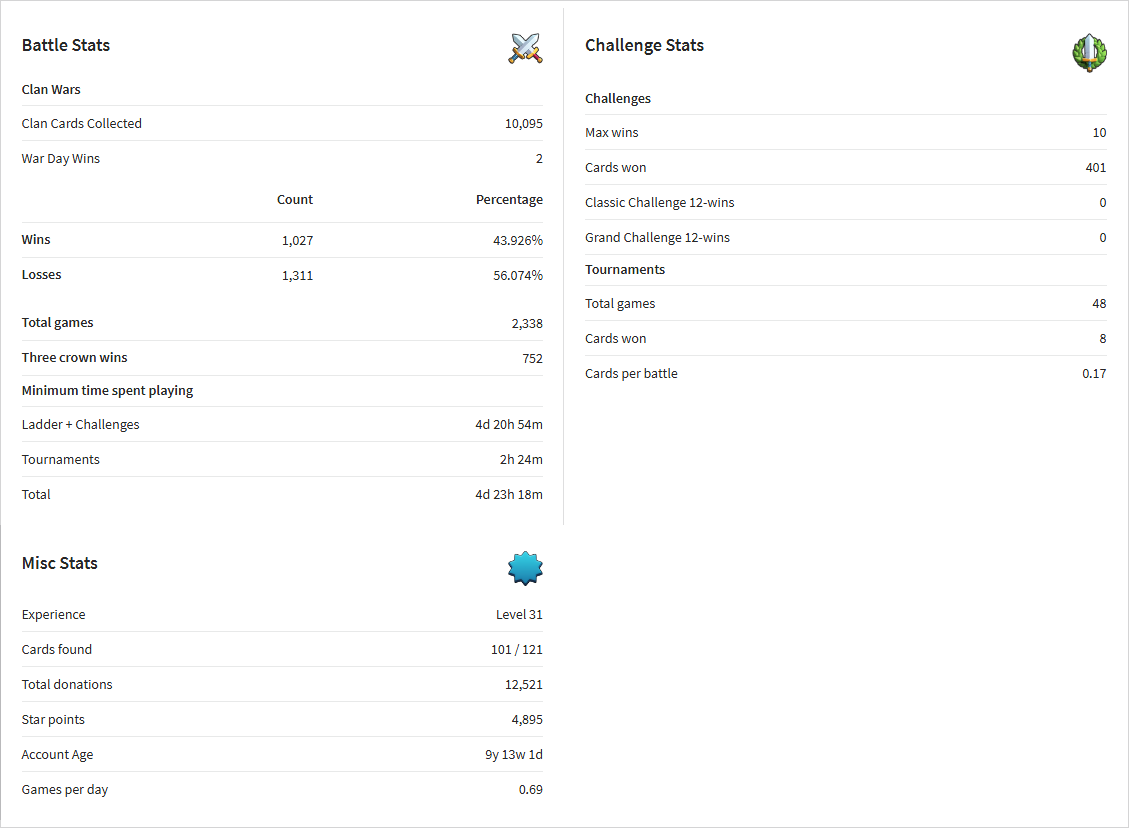
Task: Click the Account Age value 9y 13w 1d
Action: (x=513, y=755)
